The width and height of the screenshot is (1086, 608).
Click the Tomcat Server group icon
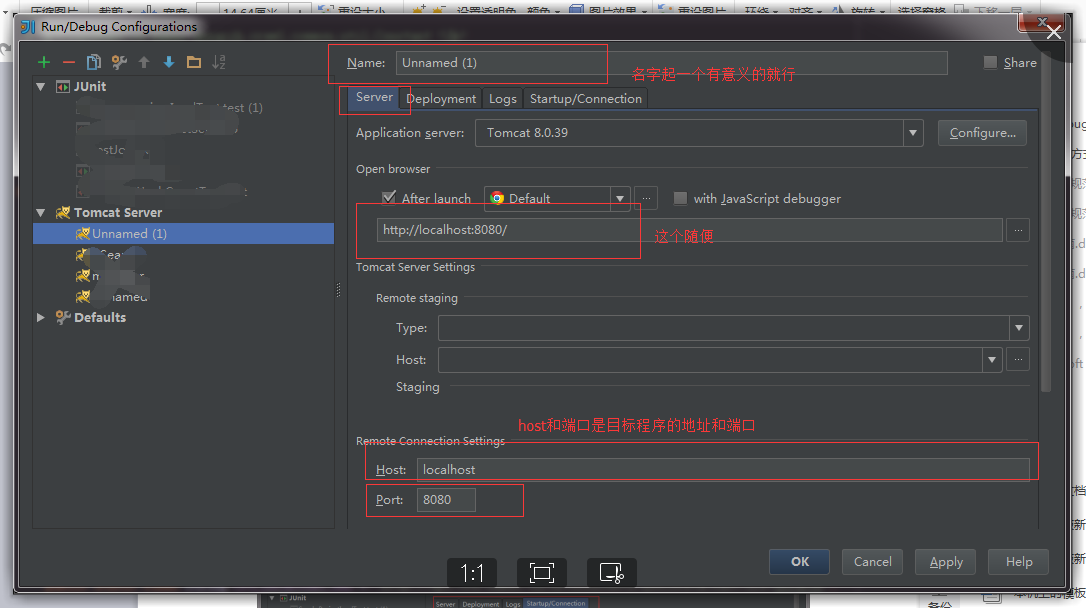(63, 213)
